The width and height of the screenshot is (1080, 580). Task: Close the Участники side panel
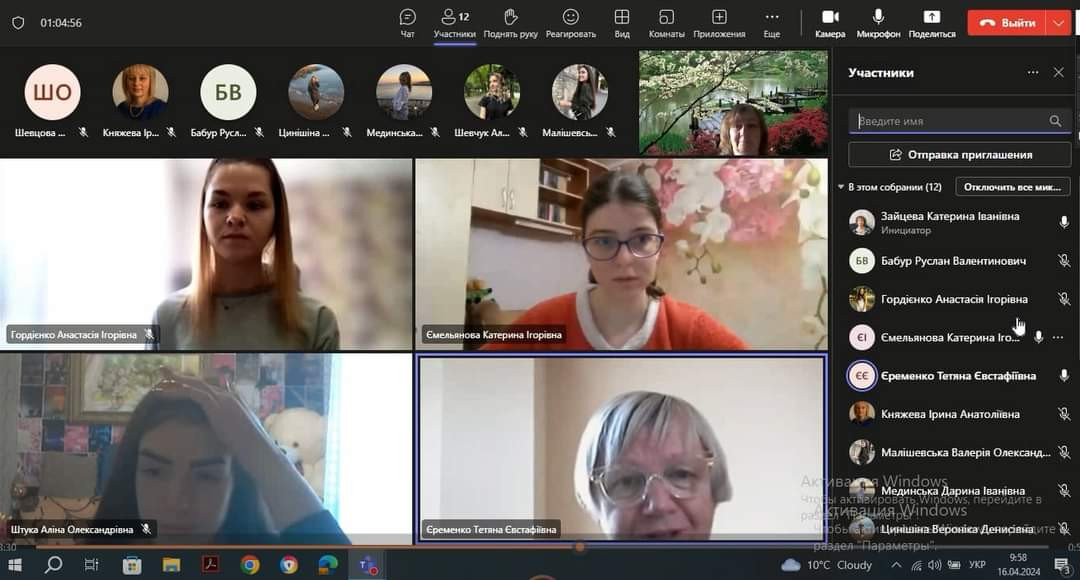click(x=1059, y=72)
